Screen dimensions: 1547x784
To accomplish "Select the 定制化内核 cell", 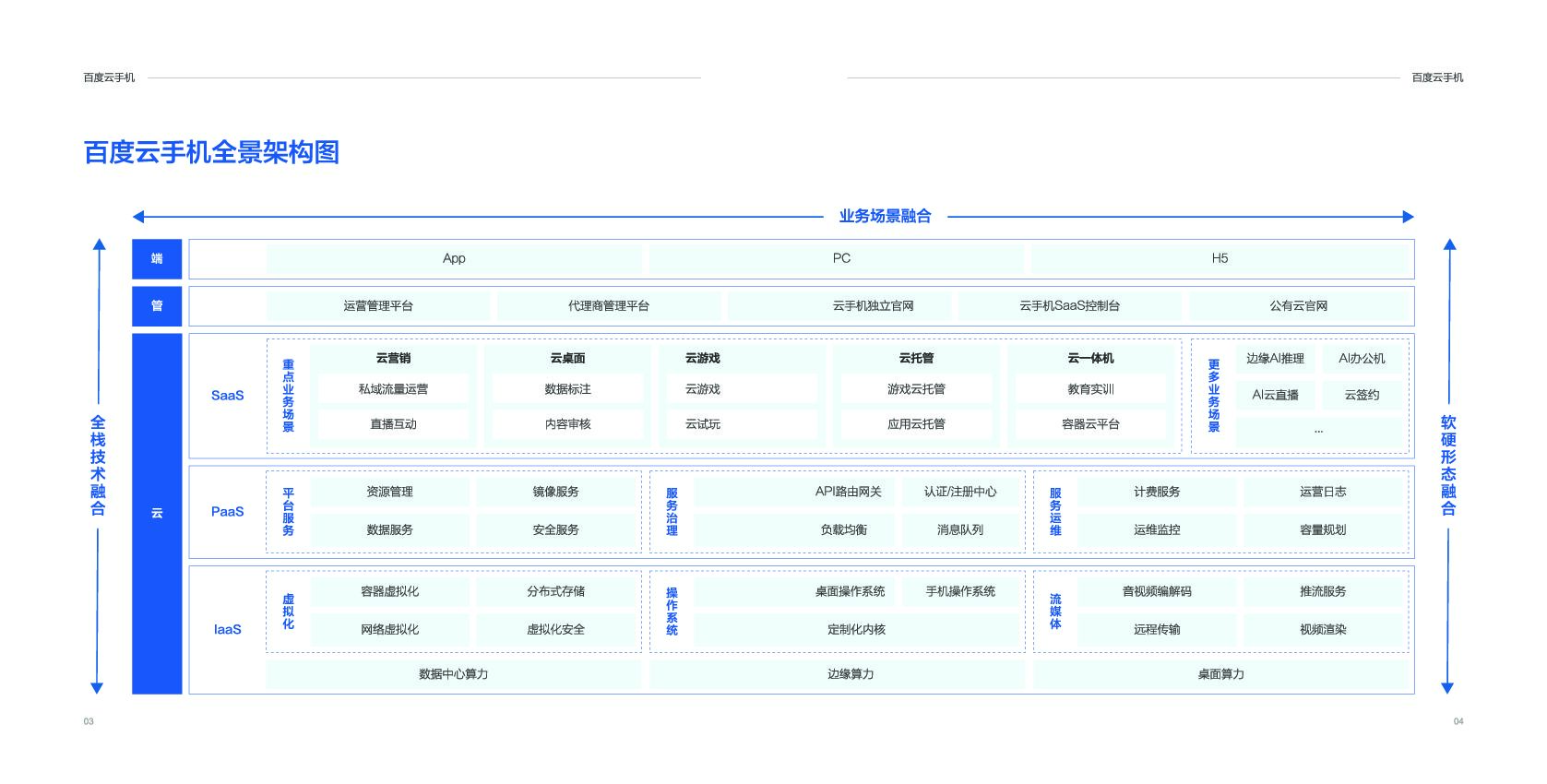I will coord(857,629).
